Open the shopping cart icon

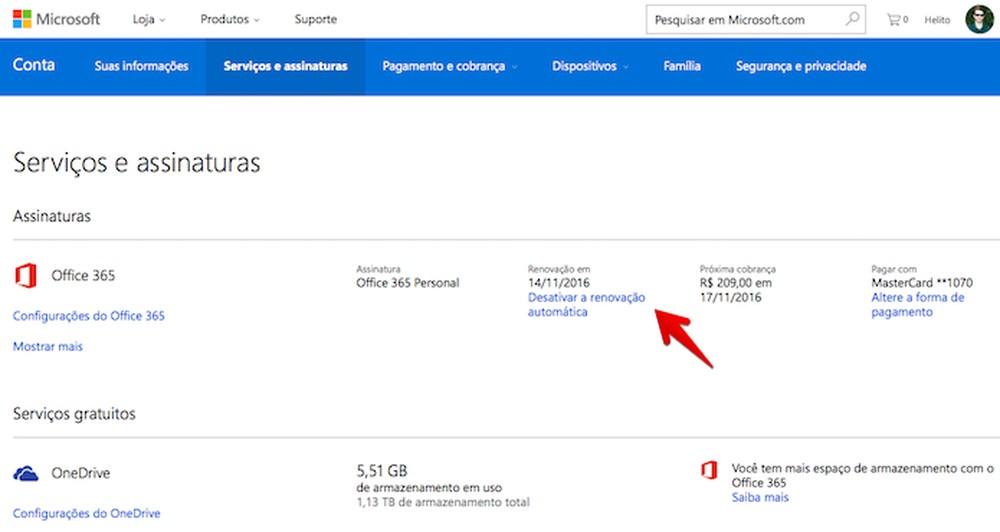897,20
